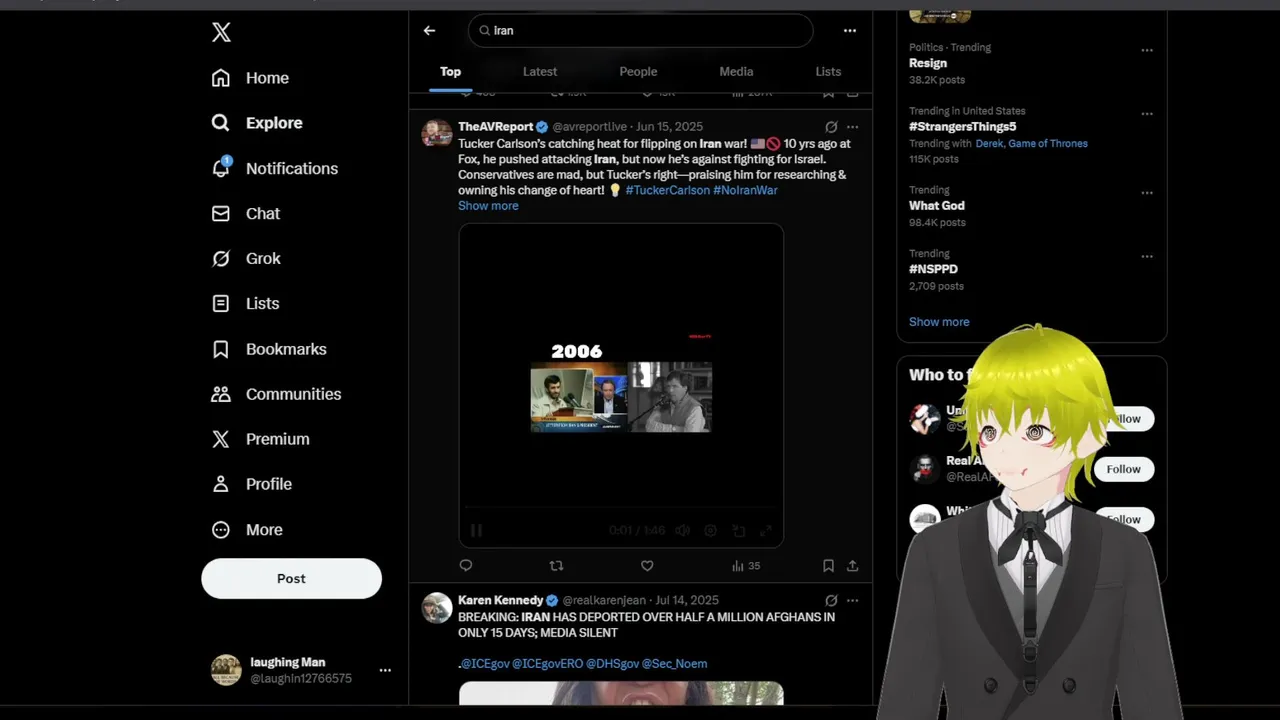Open Profile in sidebar
The width and height of the screenshot is (1280, 720).
pos(251,484)
